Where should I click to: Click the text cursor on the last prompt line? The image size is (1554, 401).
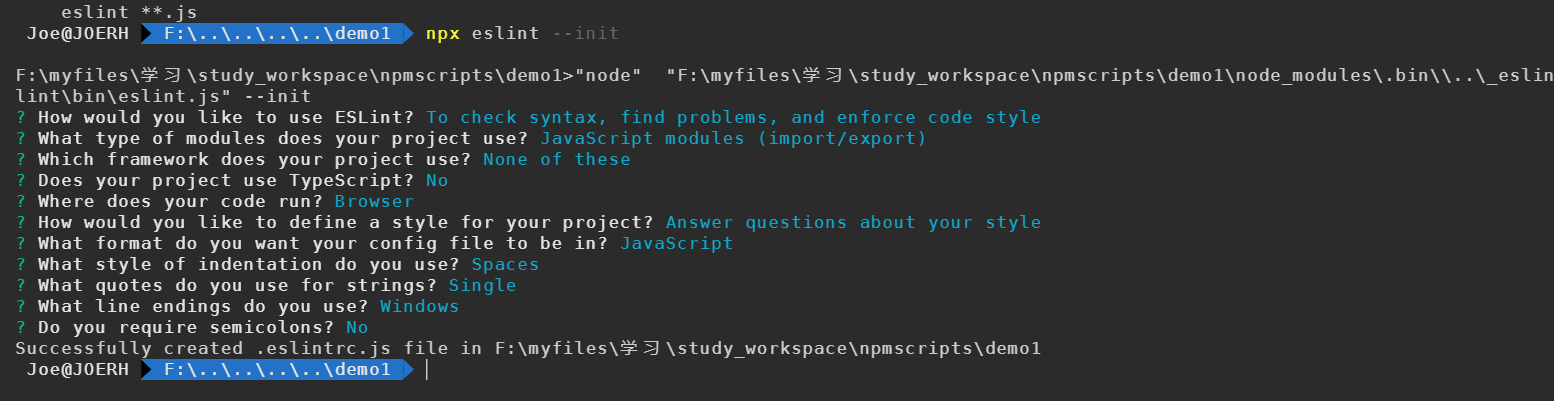coord(427,370)
